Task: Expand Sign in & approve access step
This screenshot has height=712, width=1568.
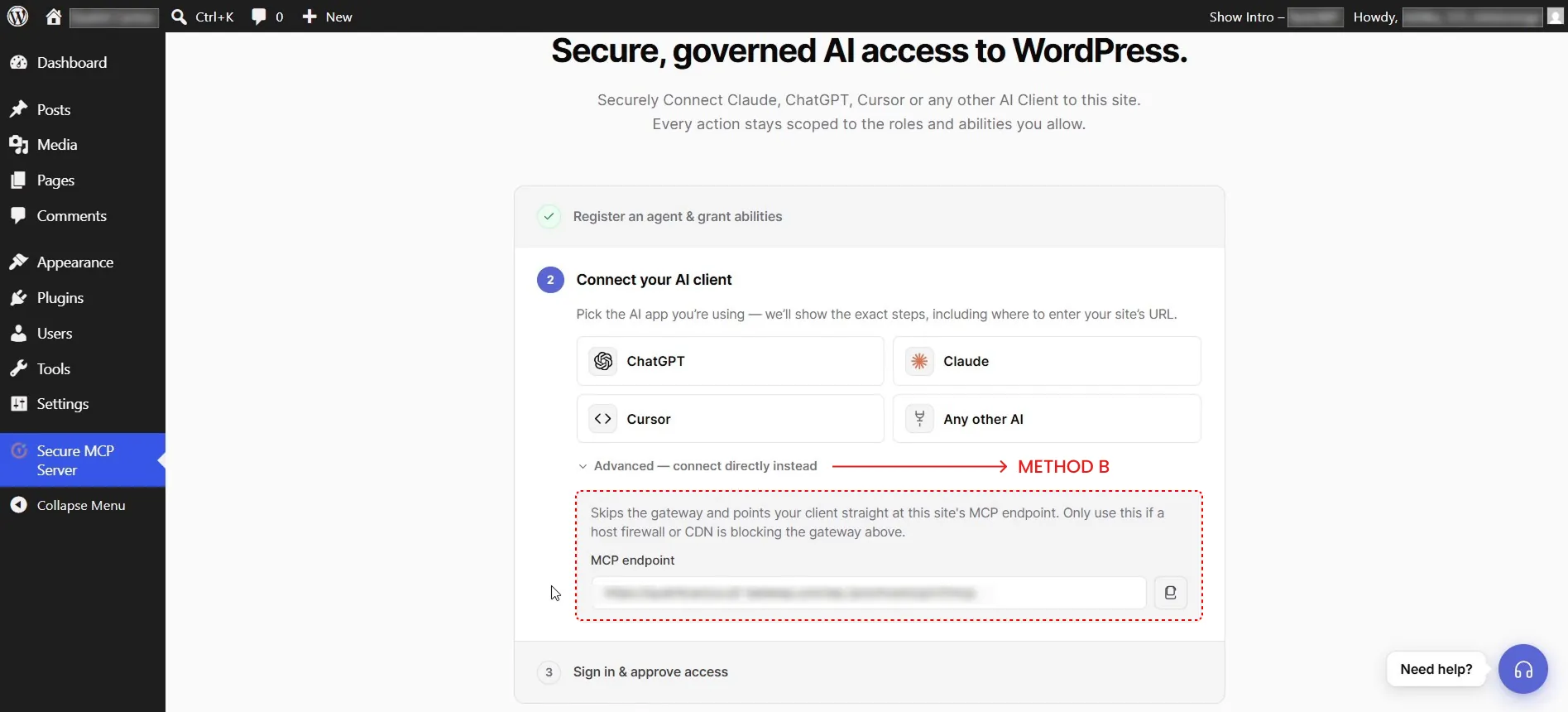Action: [869, 672]
